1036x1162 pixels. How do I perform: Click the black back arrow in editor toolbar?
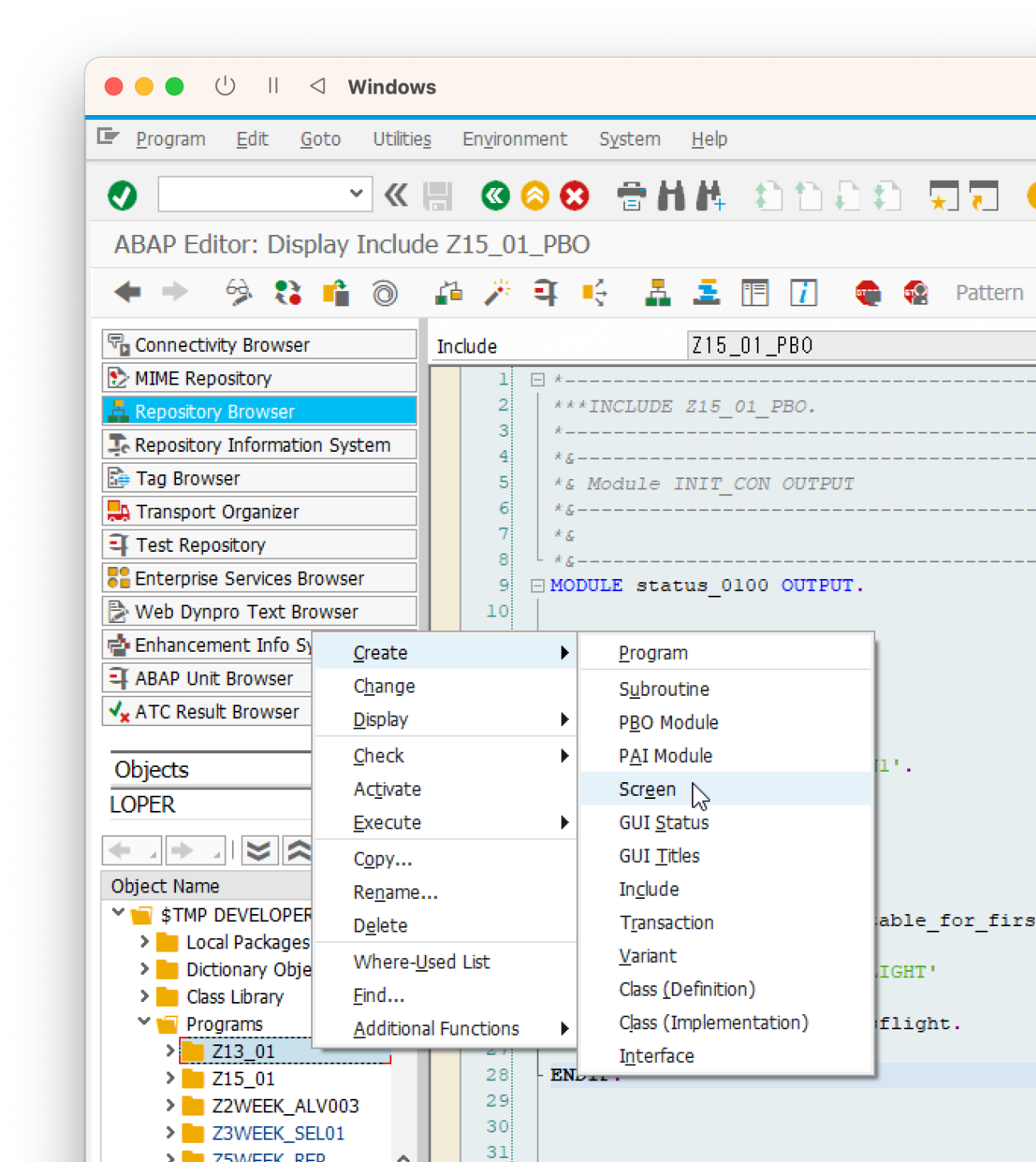(x=128, y=293)
